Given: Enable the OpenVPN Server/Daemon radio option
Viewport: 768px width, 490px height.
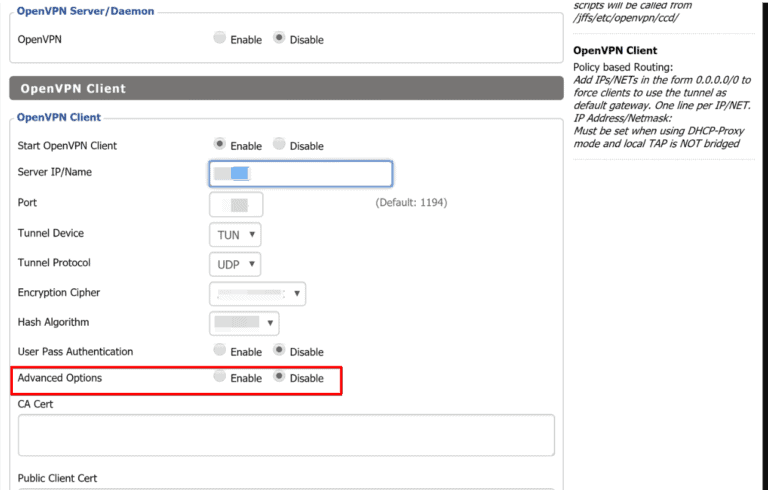Looking at the screenshot, I should [x=220, y=39].
